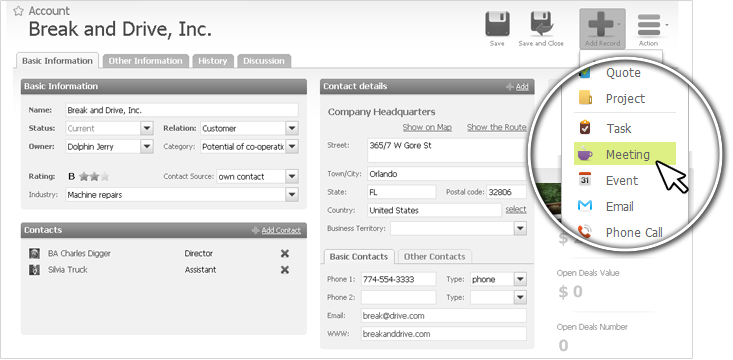Click the Show the Route link

(x=496, y=127)
